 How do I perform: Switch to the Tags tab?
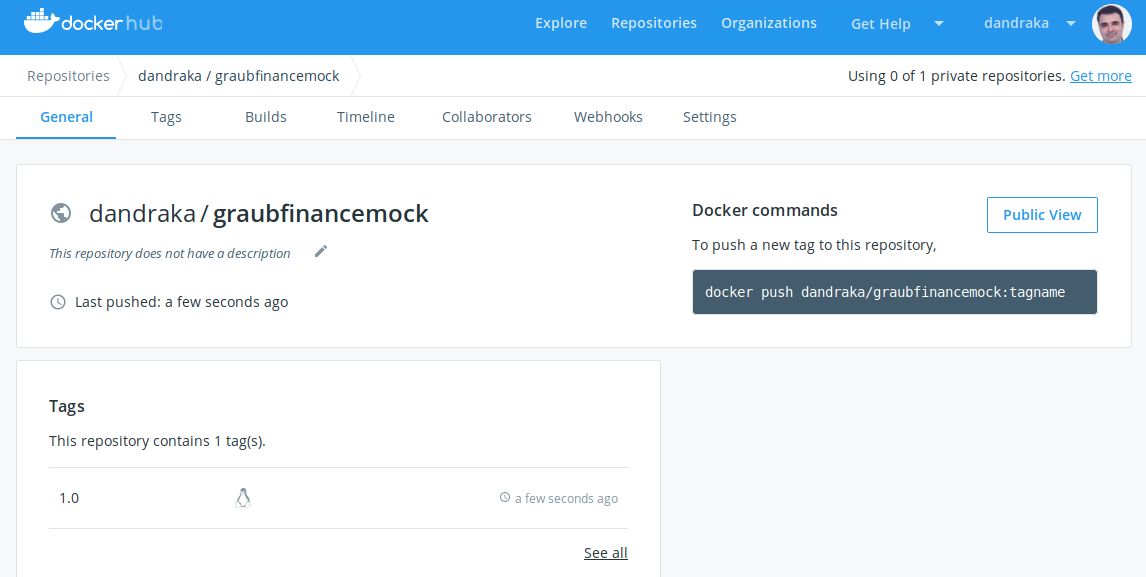(166, 117)
